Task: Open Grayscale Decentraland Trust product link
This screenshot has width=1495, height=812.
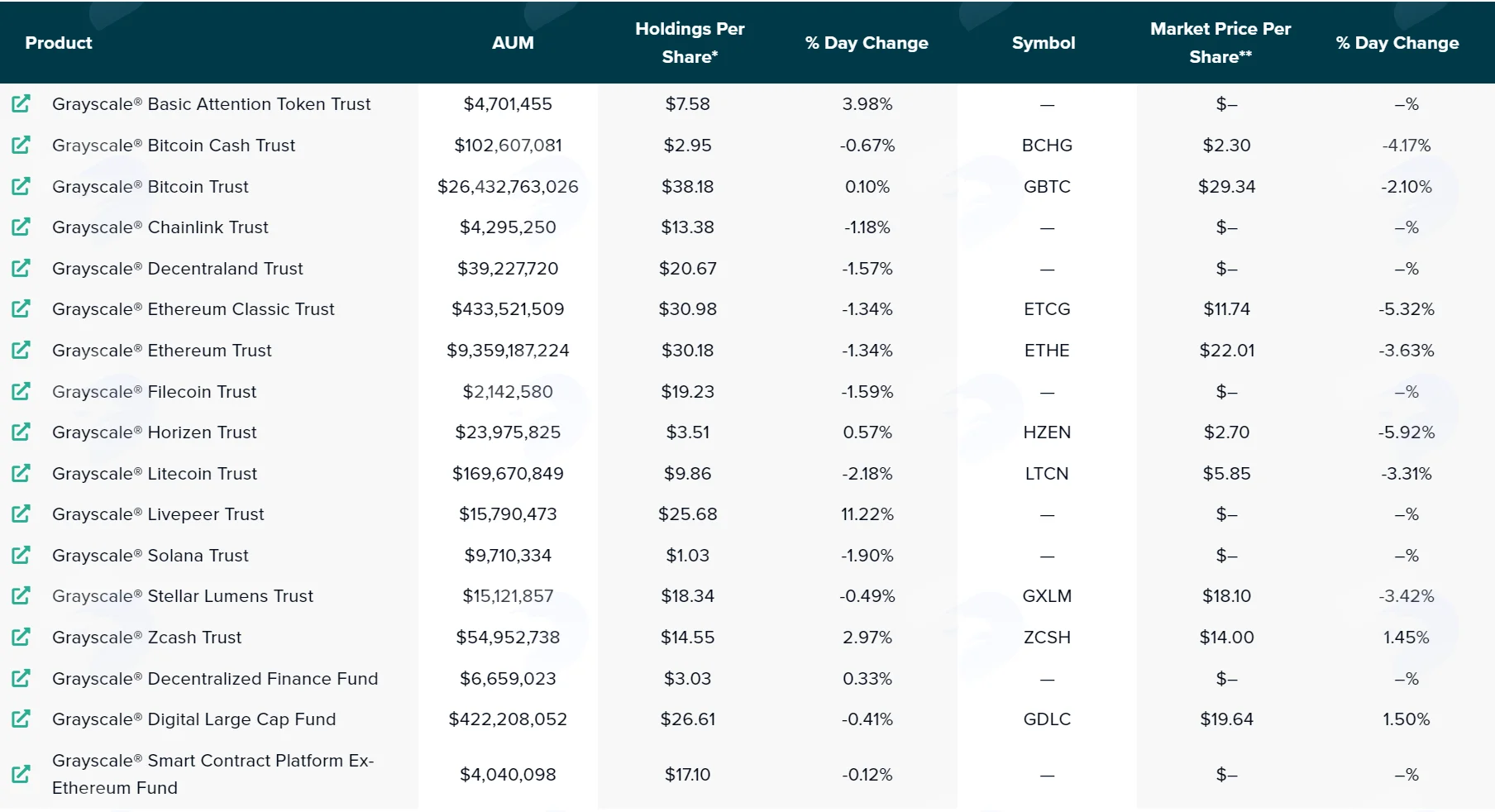Action: coord(178,268)
